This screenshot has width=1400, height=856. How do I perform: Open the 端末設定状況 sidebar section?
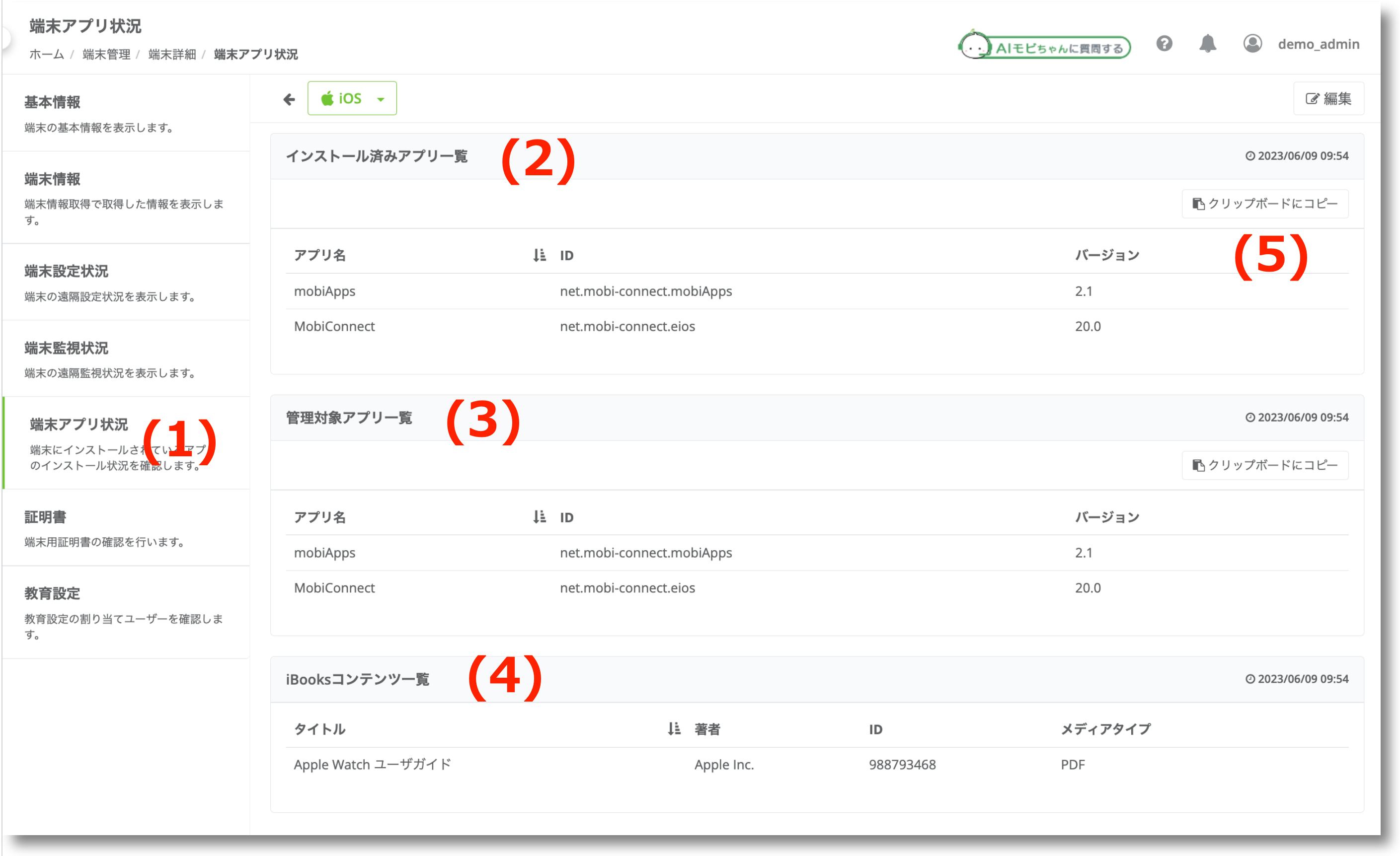[x=126, y=283]
